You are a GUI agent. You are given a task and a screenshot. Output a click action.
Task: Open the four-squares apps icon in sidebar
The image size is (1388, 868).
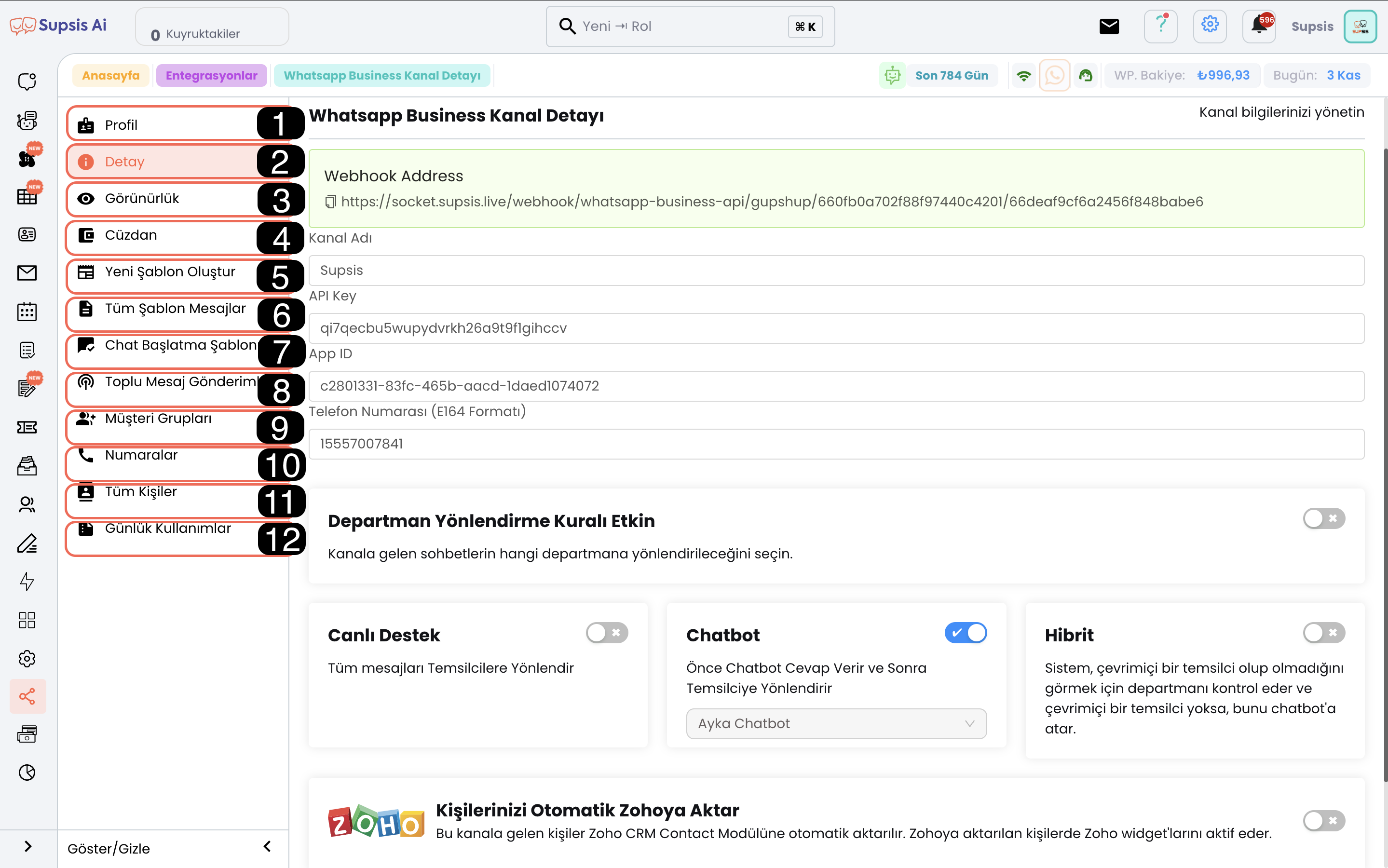(27, 620)
